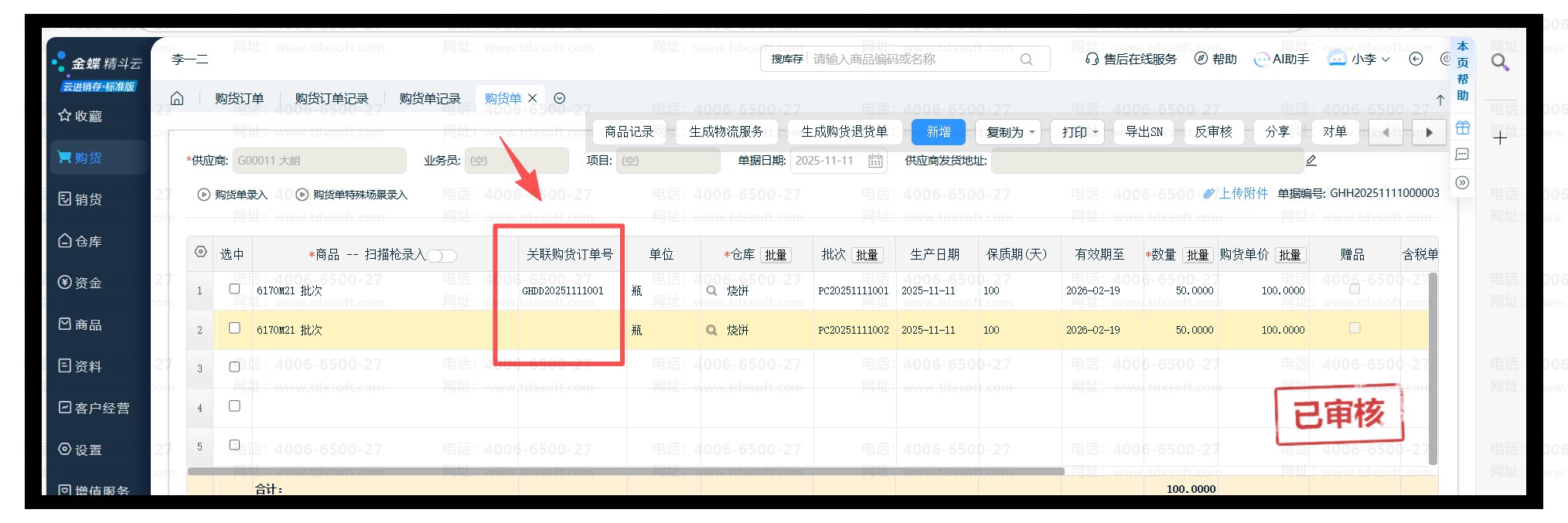Toggle the 扫描枪录入 switch

point(442,256)
